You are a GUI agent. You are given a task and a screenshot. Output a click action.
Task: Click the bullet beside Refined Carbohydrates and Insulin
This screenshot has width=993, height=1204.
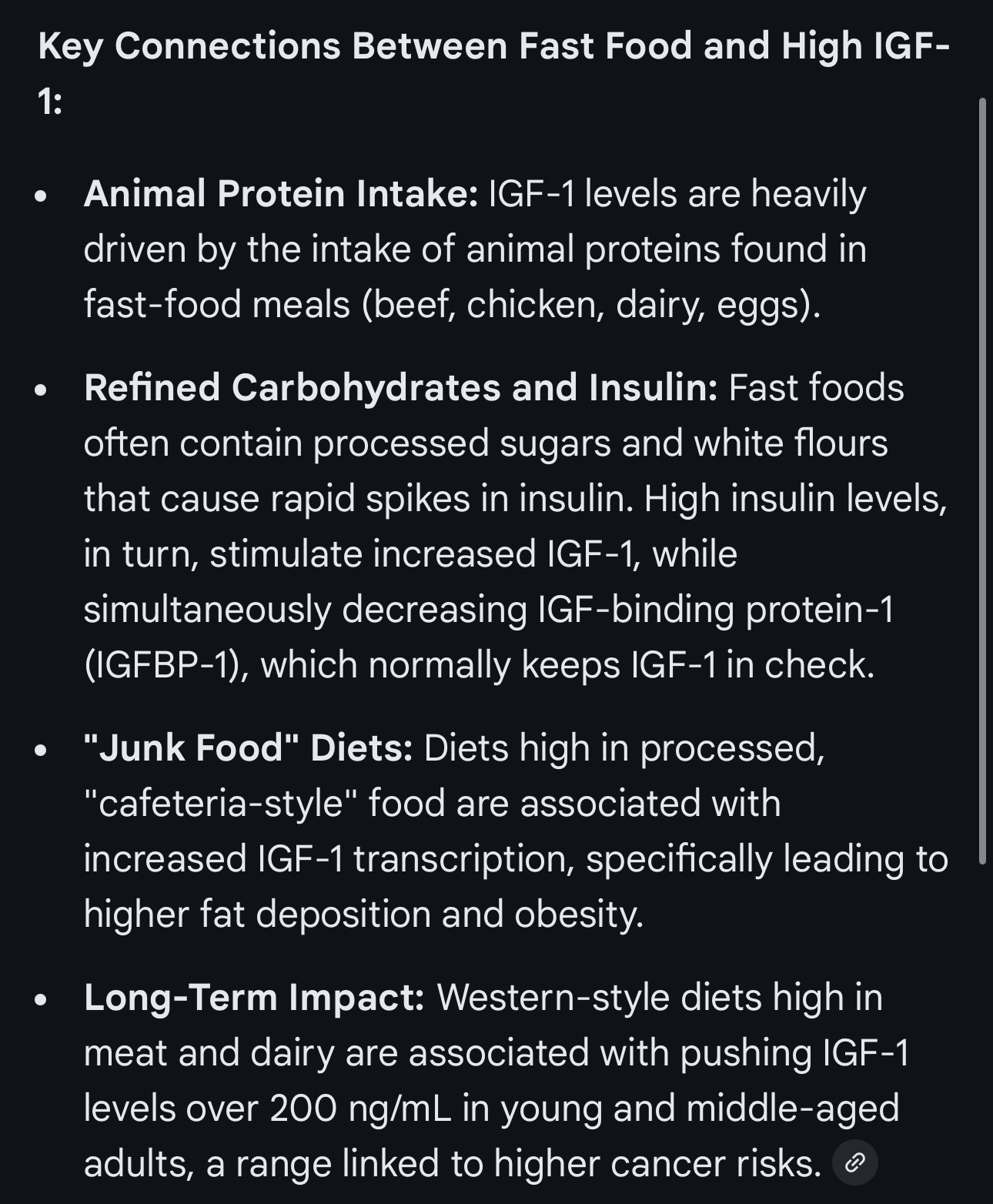click(x=42, y=390)
